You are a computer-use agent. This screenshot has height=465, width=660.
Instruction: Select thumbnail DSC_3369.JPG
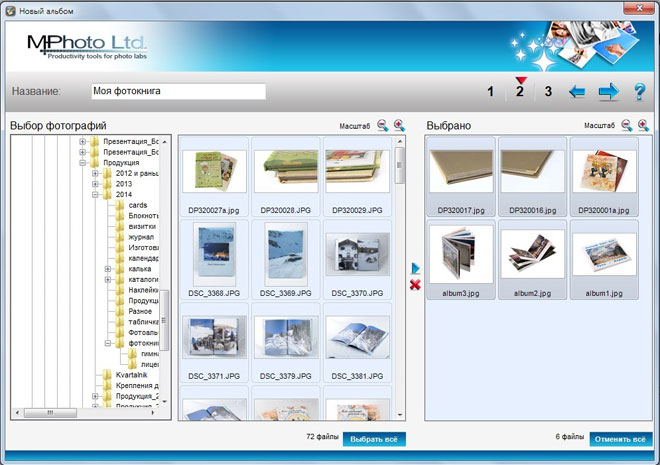(x=286, y=259)
